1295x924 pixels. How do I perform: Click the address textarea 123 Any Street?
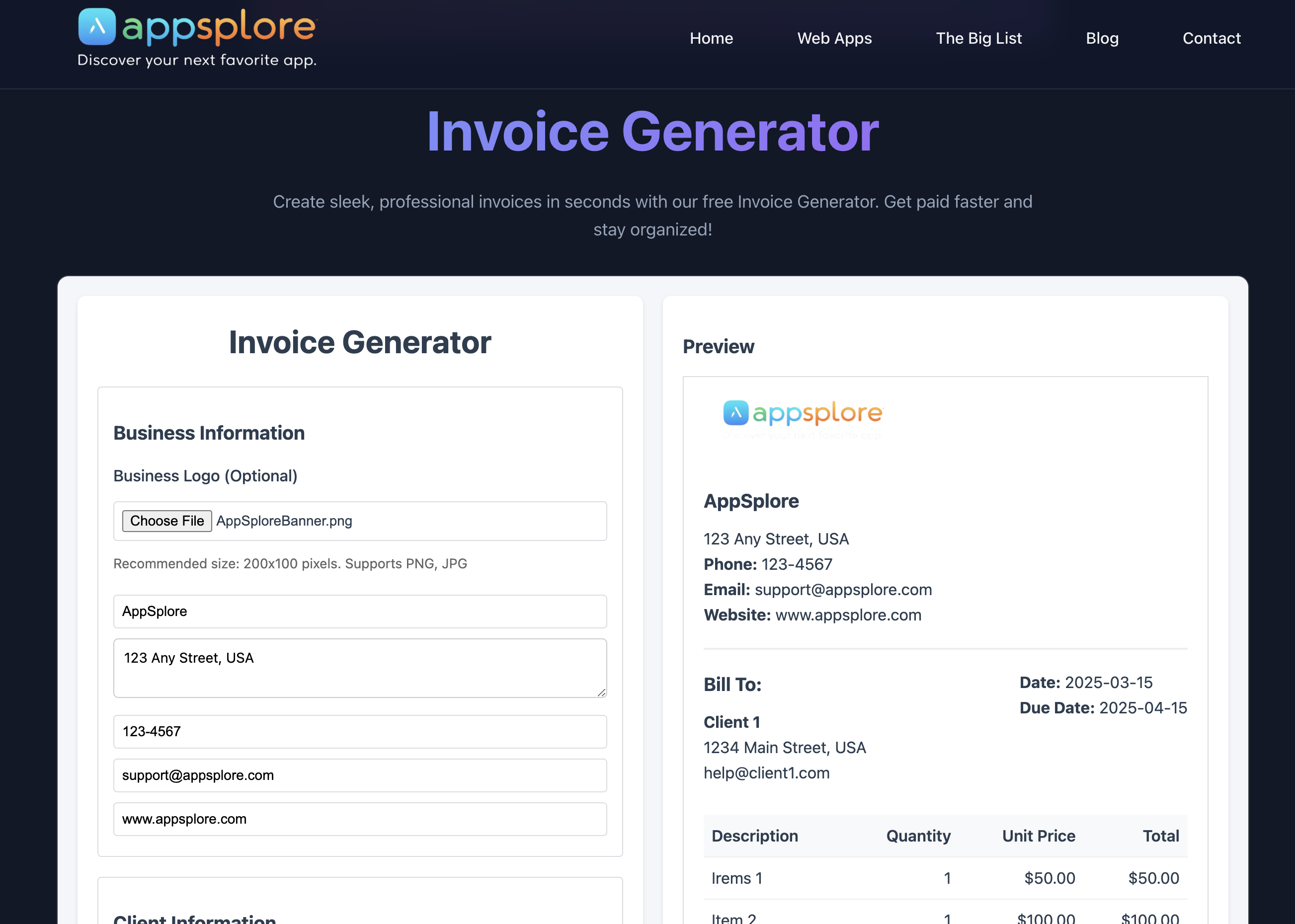[360, 667]
